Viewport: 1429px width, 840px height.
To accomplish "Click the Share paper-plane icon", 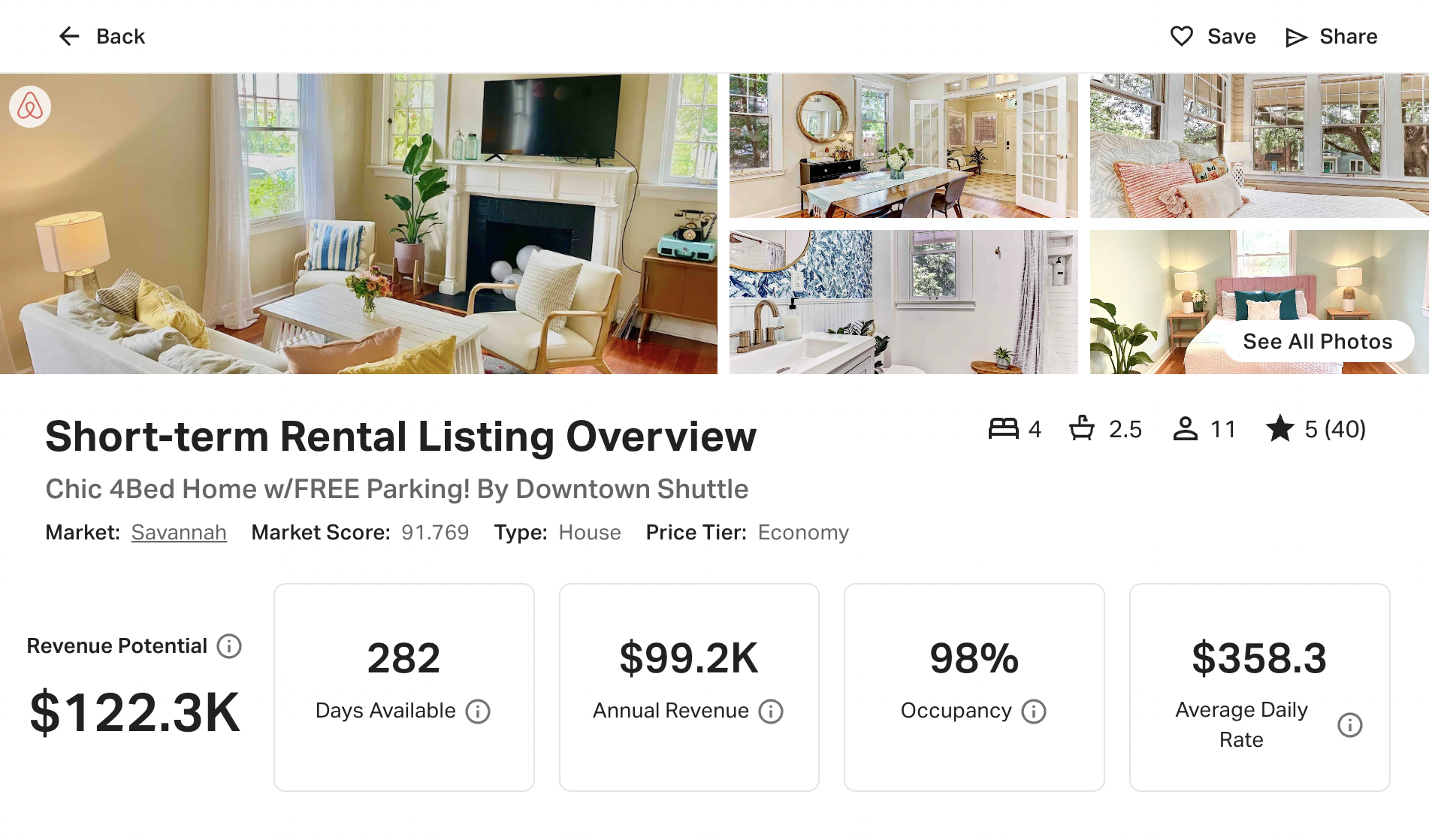I will [x=1297, y=37].
